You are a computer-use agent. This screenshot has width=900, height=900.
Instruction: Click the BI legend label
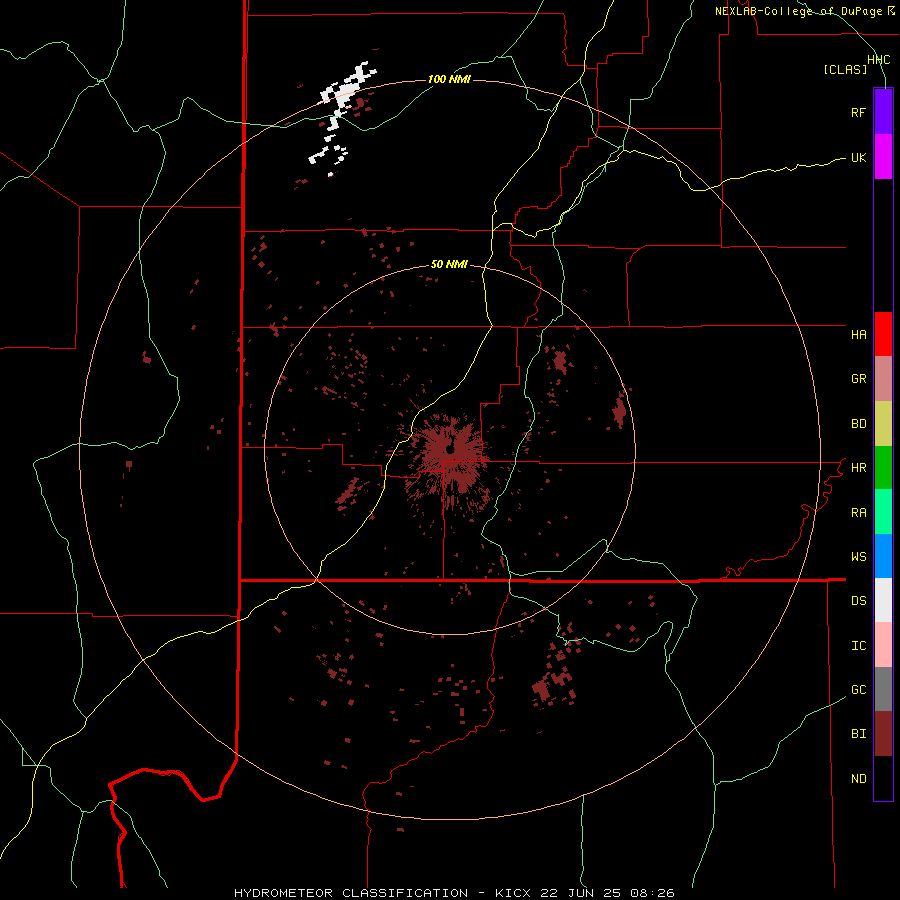[858, 734]
